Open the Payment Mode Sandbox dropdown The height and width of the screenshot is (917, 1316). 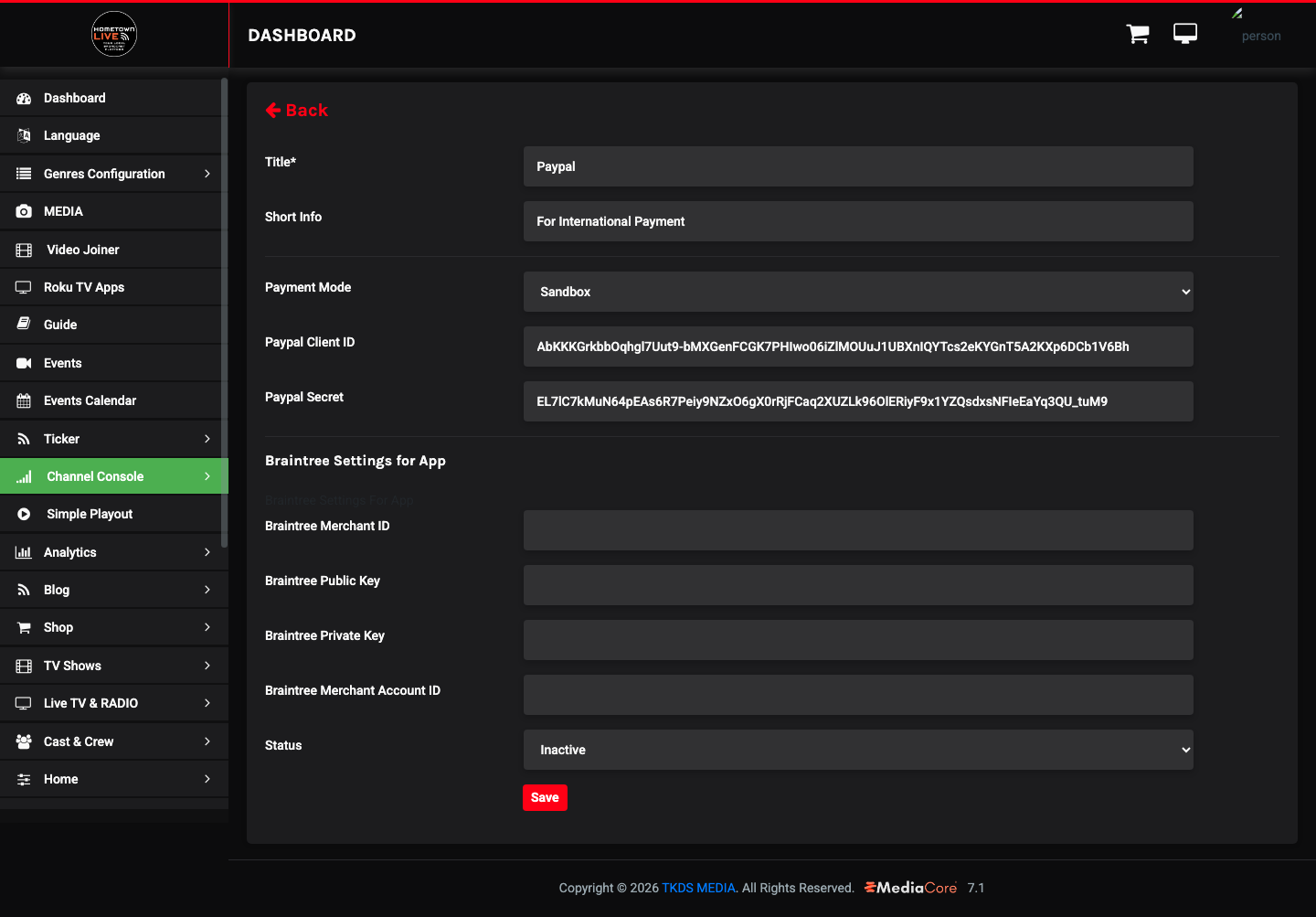[x=858, y=292]
